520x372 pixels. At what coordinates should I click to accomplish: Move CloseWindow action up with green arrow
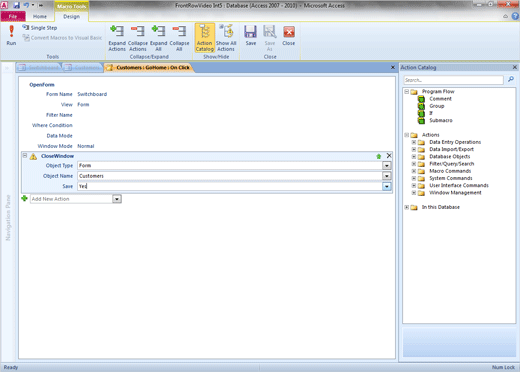pos(379,156)
